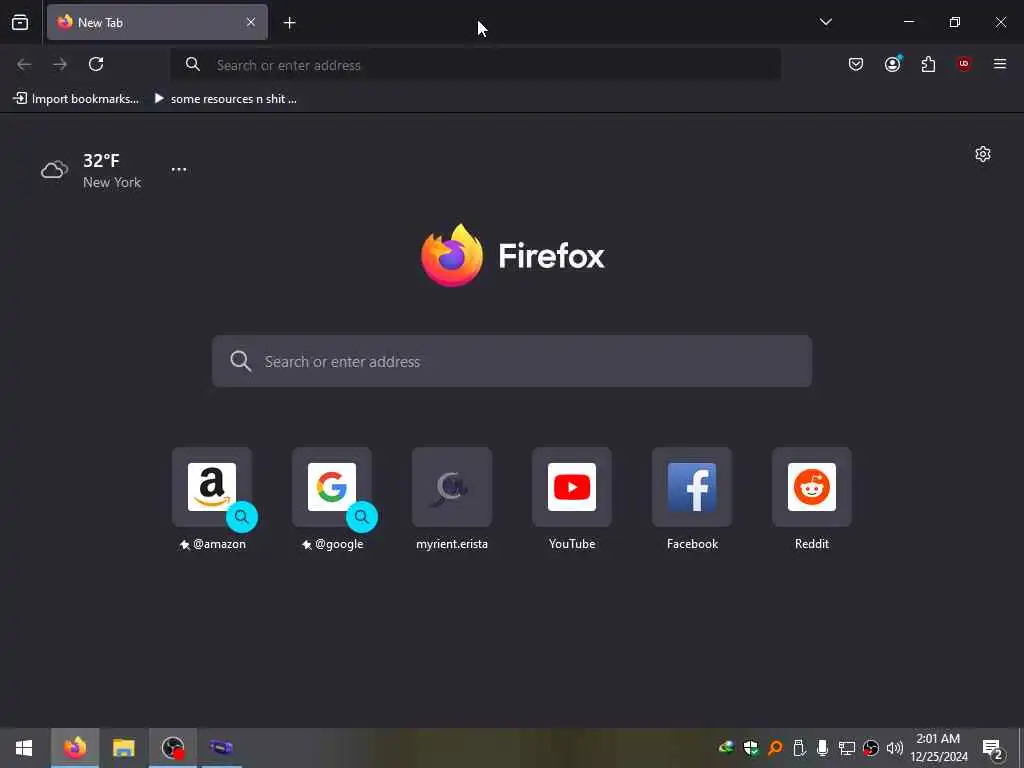The image size is (1024, 768).
Task: Open the @google search shortcut tile
Action: click(x=332, y=499)
